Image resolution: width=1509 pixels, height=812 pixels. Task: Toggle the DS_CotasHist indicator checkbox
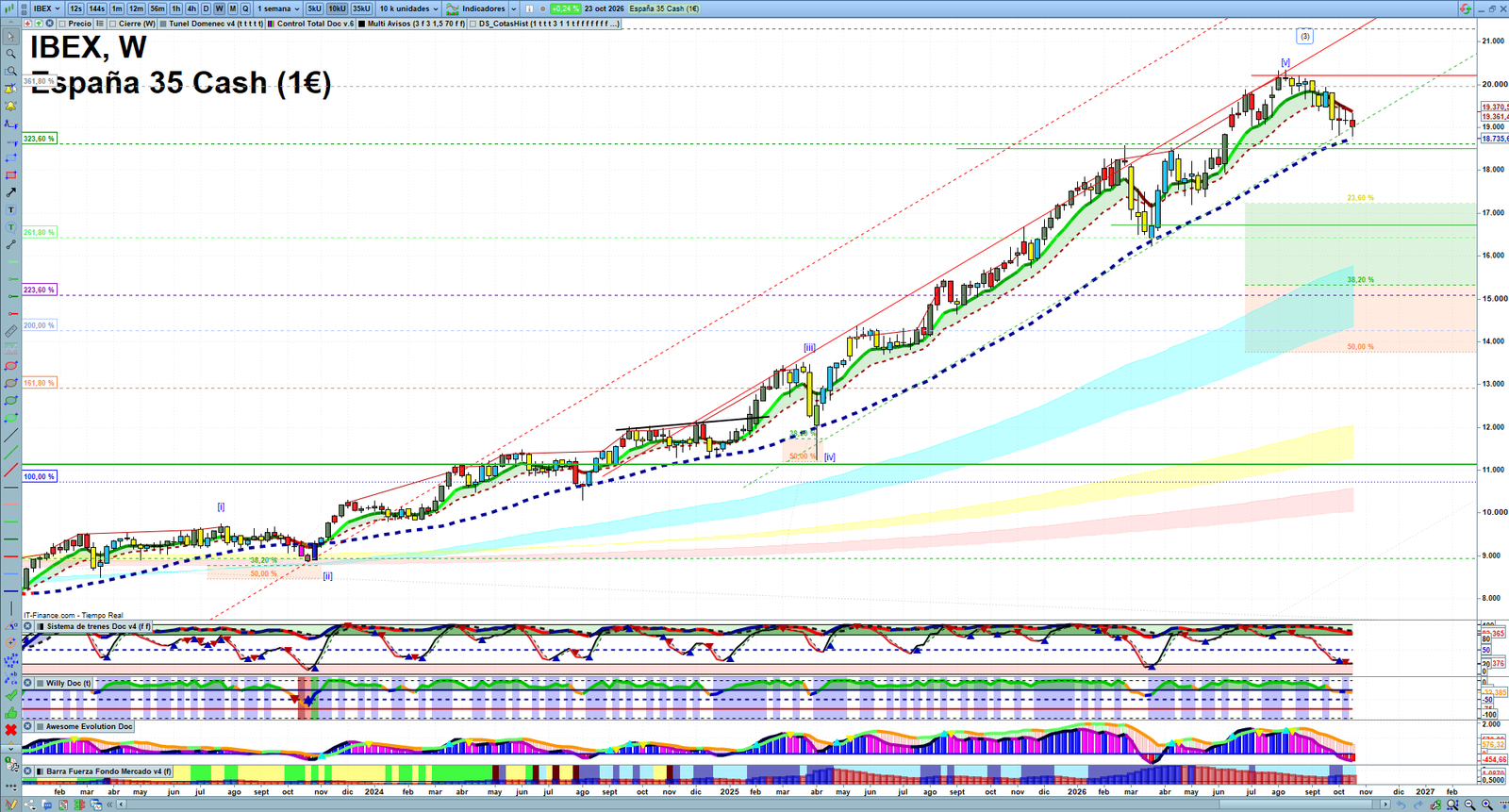pyautogui.click(x=474, y=24)
